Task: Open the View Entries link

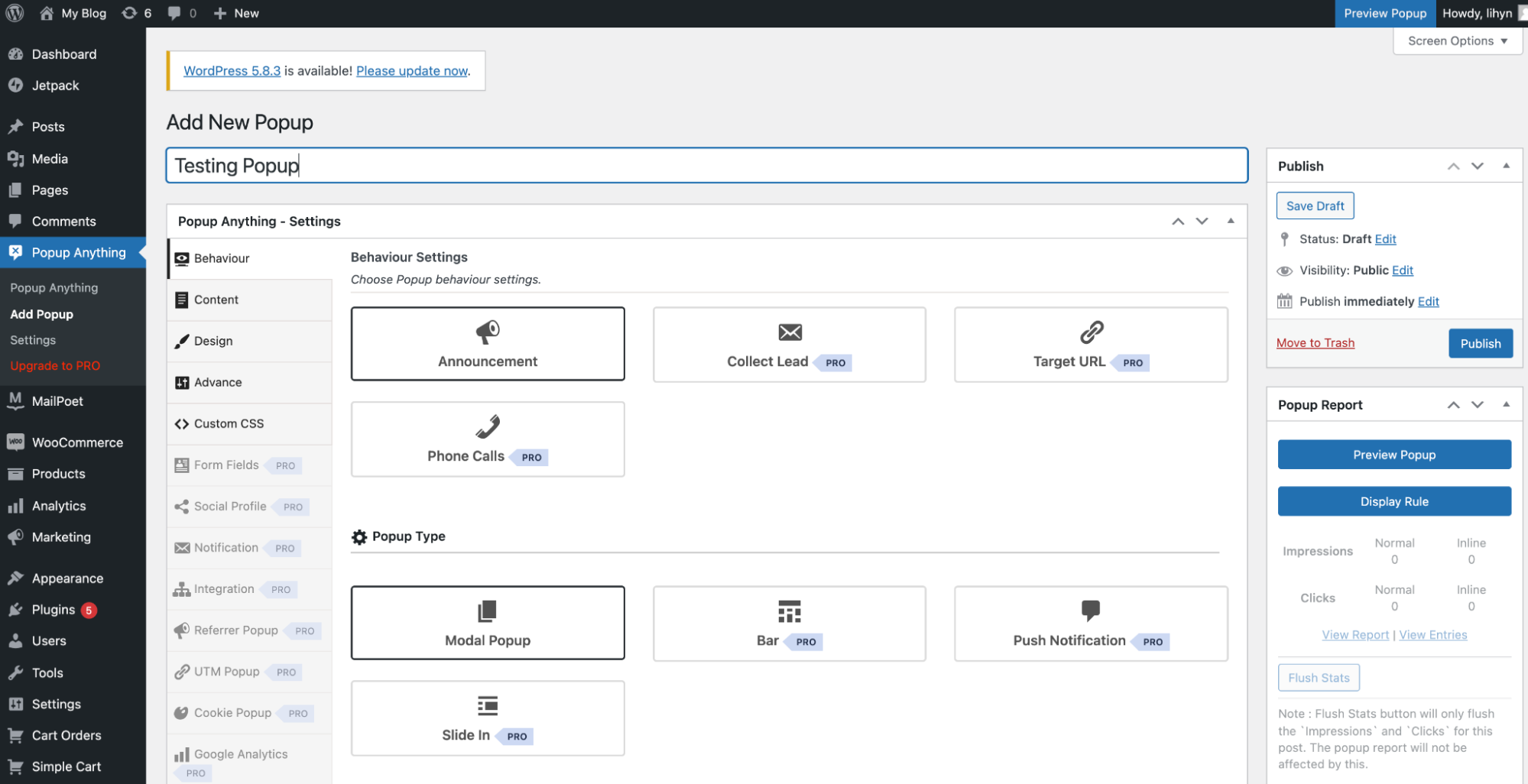Action: (1432, 635)
